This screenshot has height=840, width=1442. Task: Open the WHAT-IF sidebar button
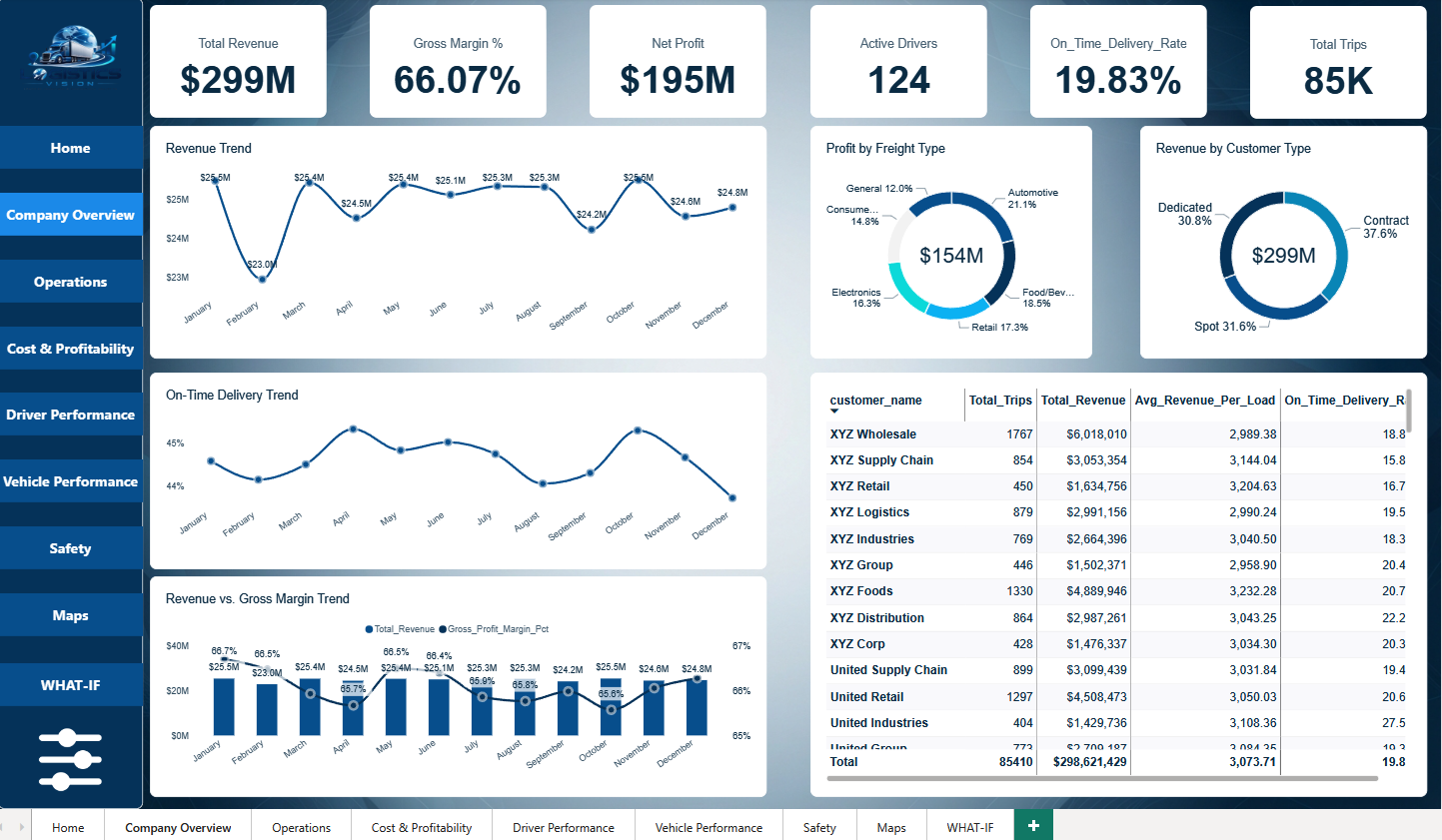coord(71,685)
